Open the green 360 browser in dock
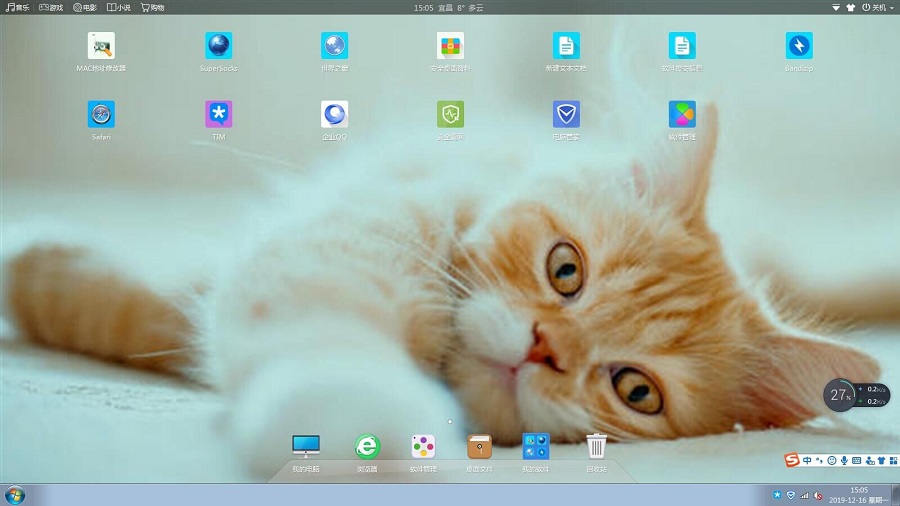The width and height of the screenshot is (900, 506). (x=367, y=447)
